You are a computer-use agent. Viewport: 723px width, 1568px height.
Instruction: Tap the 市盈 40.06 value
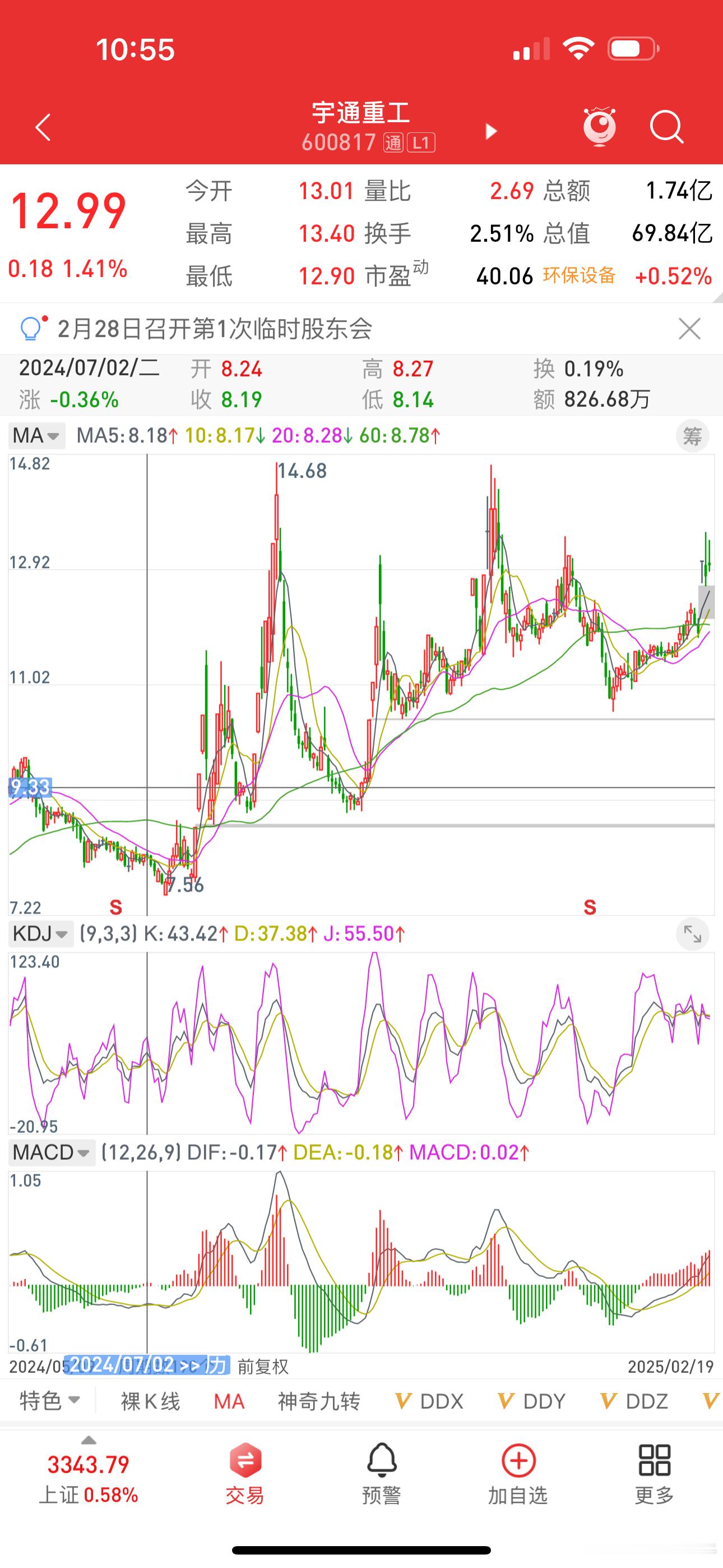[504, 276]
